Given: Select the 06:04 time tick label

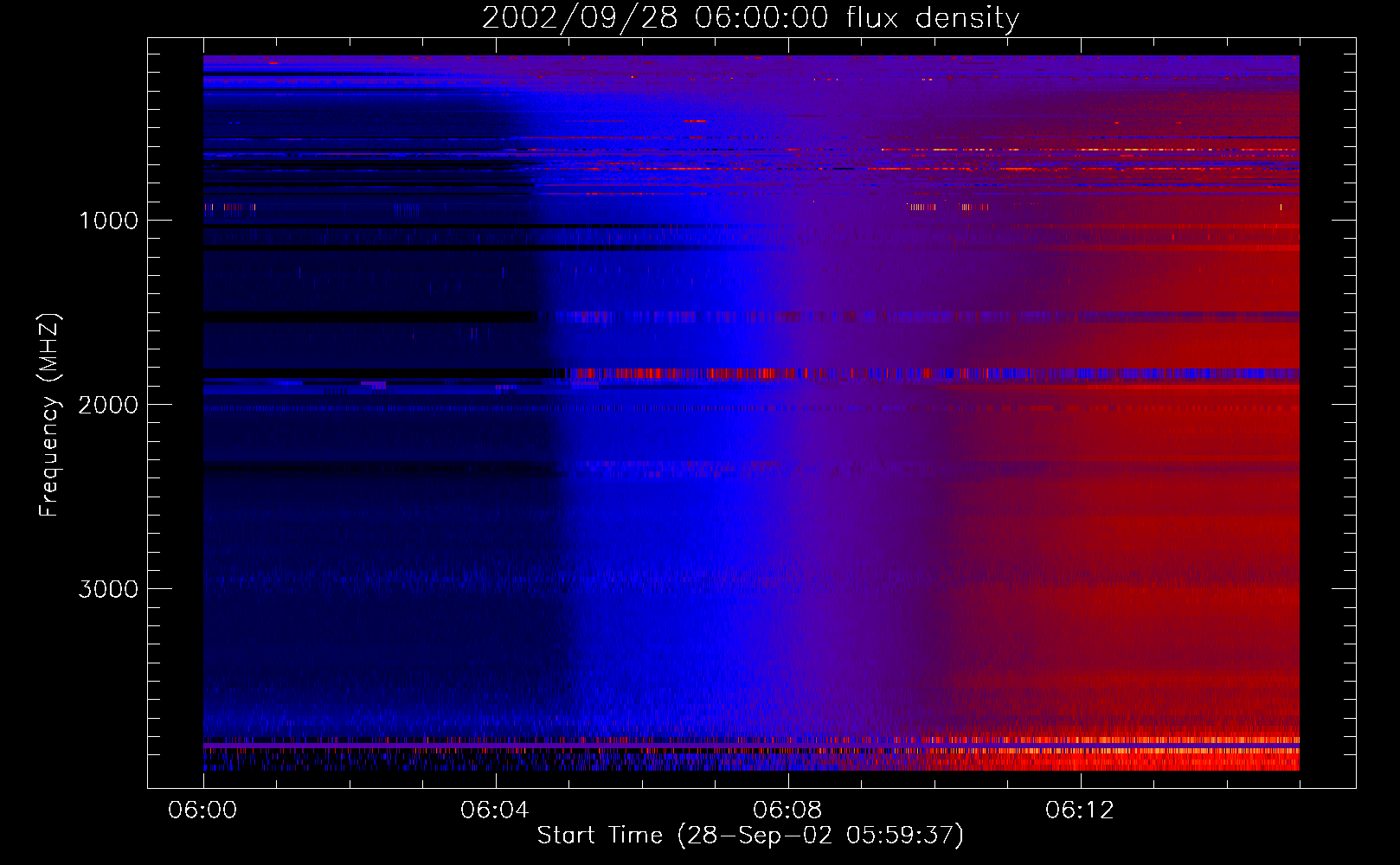Looking at the screenshot, I should pyautogui.click(x=495, y=811).
